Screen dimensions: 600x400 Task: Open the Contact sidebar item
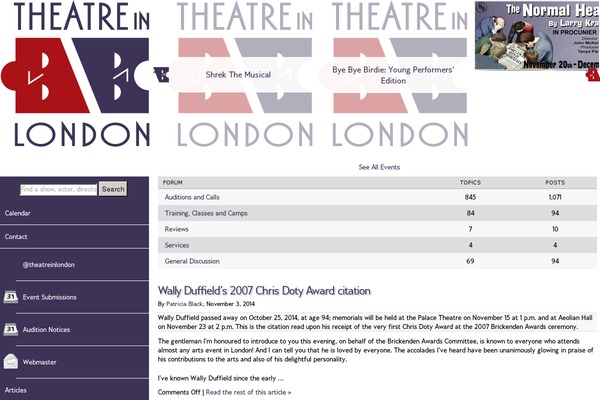point(16,237)
